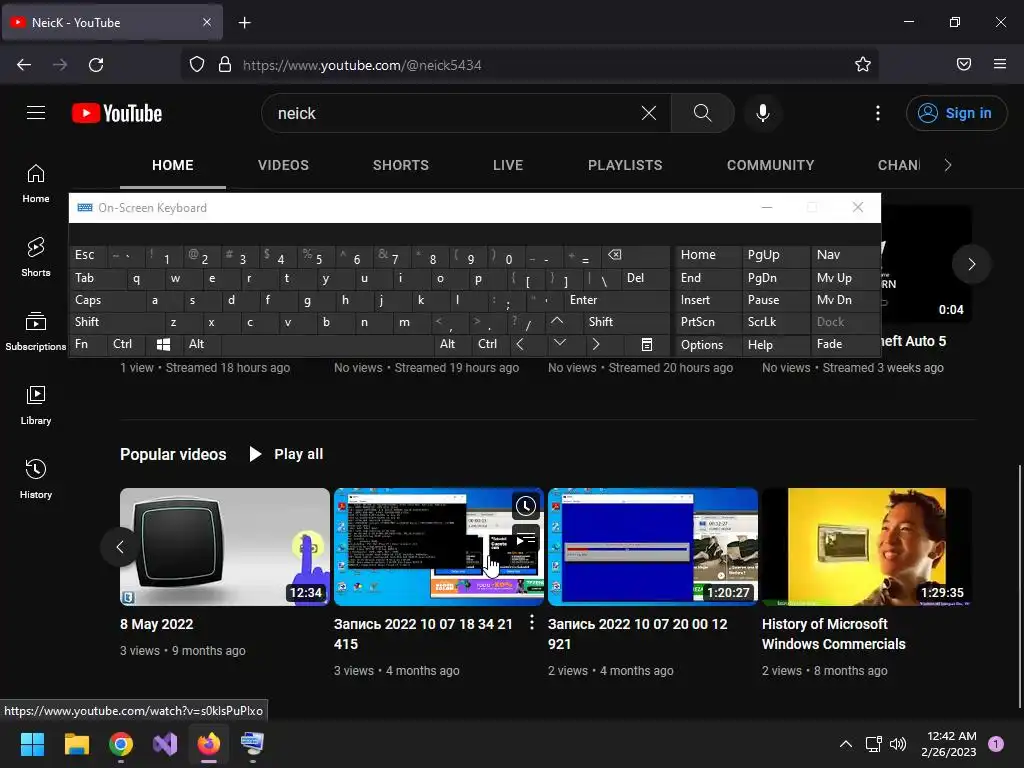Open YouTube settings three-dot menu
1024x768 pixels.
click(x=878, y=113)
